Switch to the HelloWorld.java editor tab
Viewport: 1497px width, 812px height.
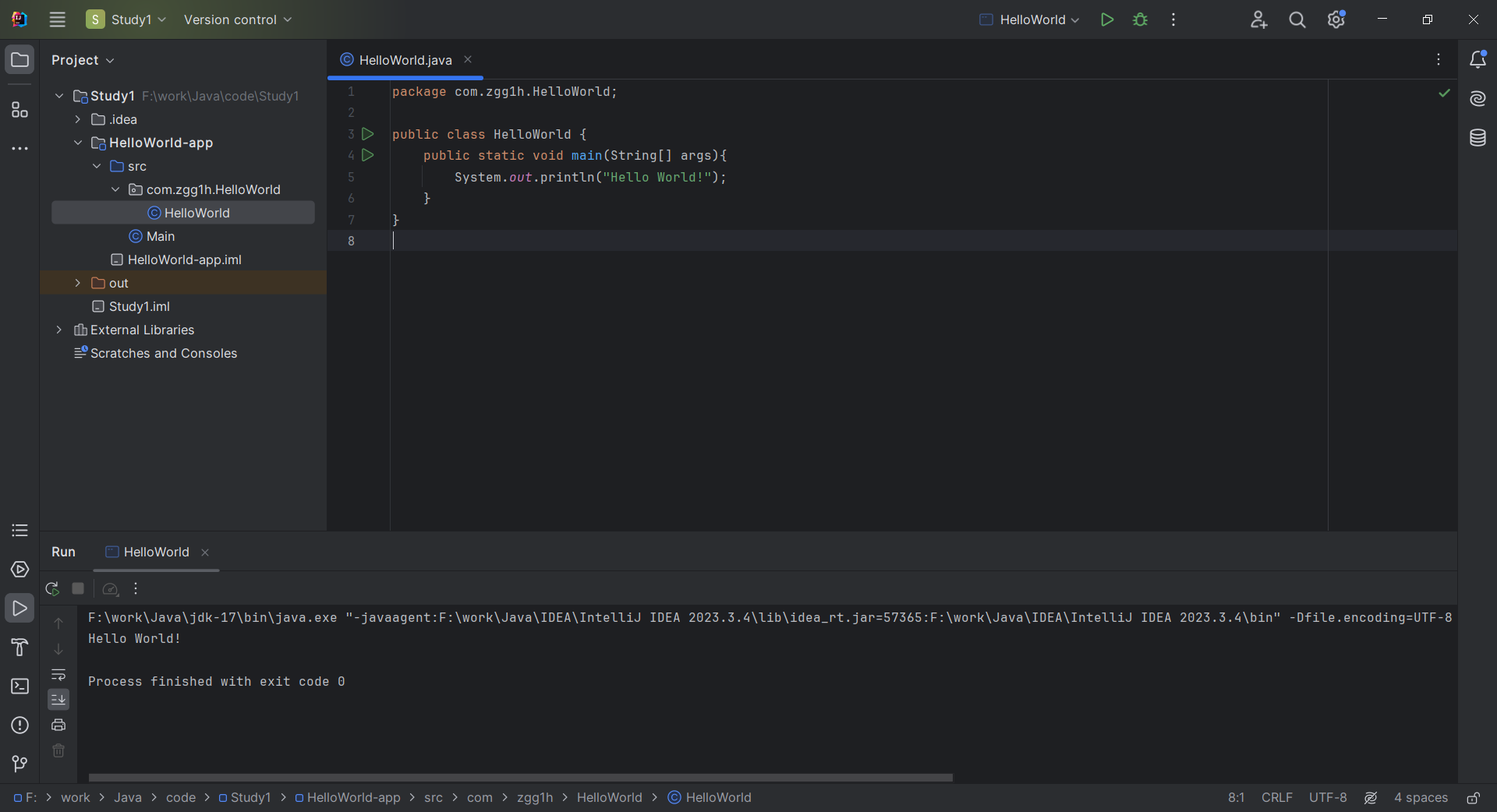click(405, 60)
